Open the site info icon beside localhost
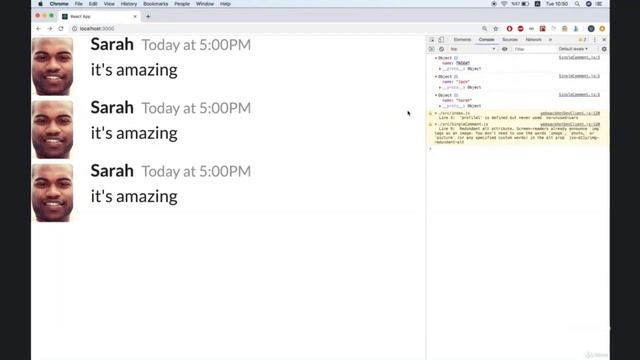Viewport: 640px width, 360px height. click(74, 29)
